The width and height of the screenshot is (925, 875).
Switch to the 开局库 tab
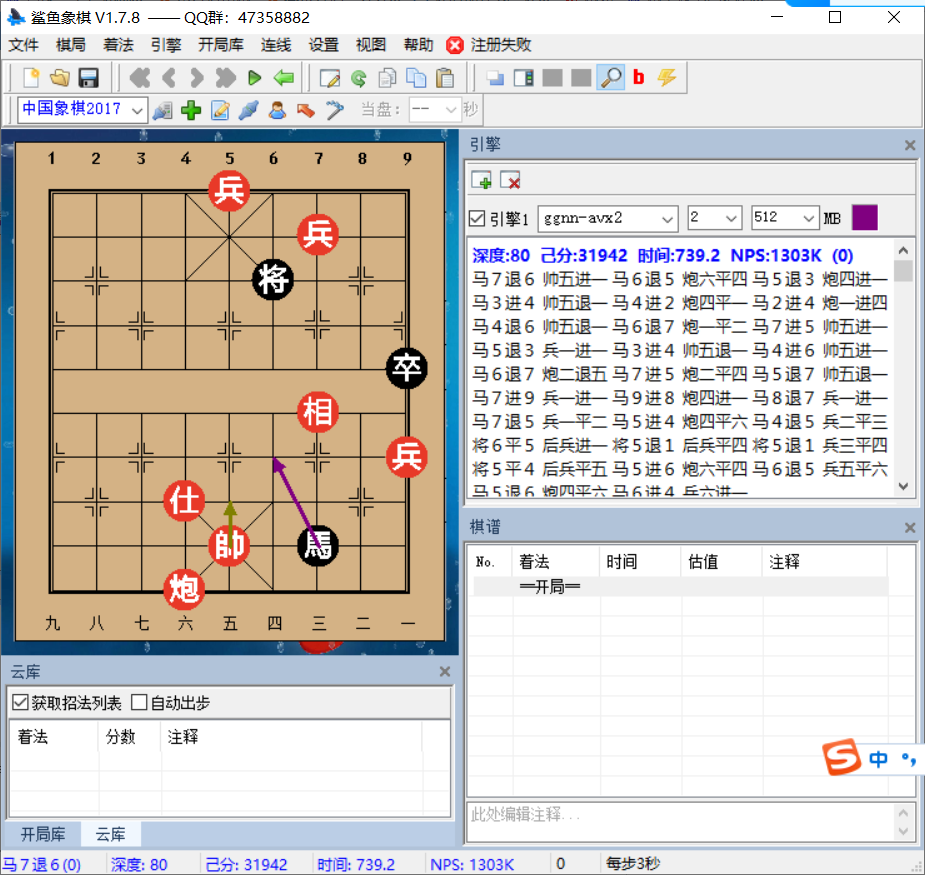pos(43,833)
